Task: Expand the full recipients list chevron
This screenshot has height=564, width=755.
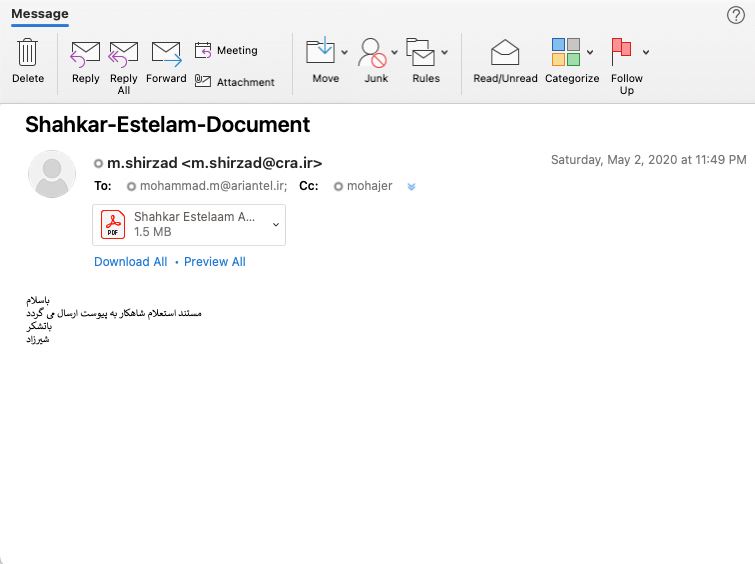Action: (x=411, y=186)
